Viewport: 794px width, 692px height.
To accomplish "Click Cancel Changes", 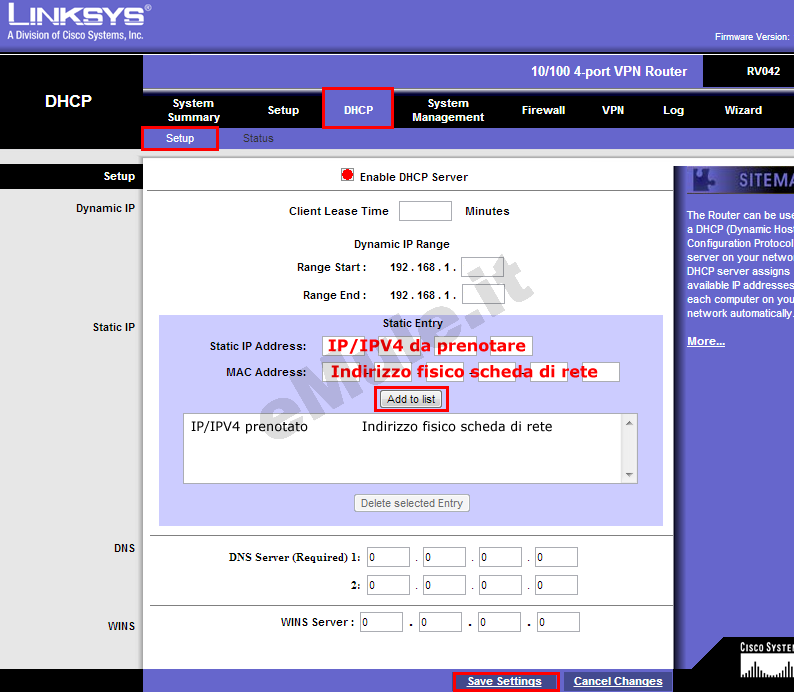I will (617, 681).
